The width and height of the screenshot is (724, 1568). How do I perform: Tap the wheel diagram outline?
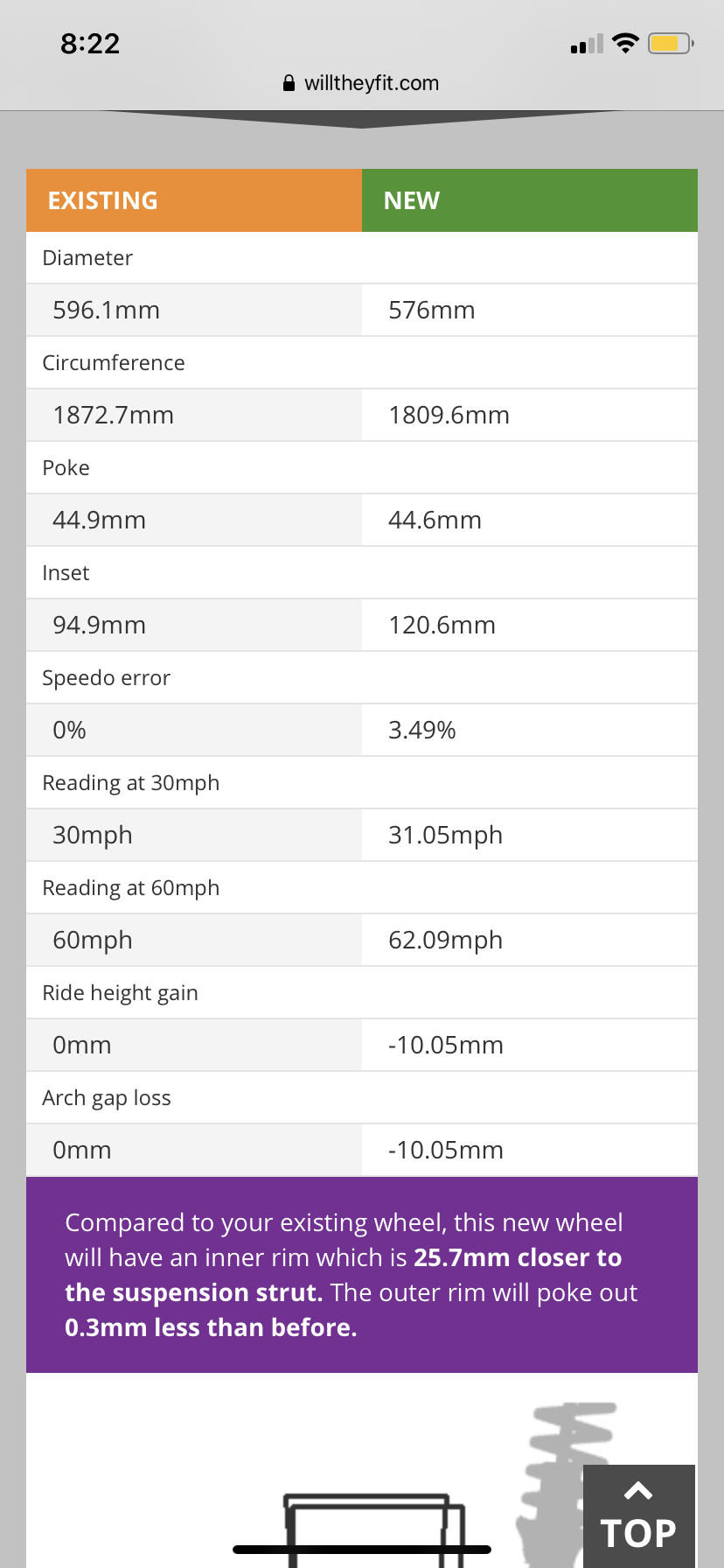374,1530
